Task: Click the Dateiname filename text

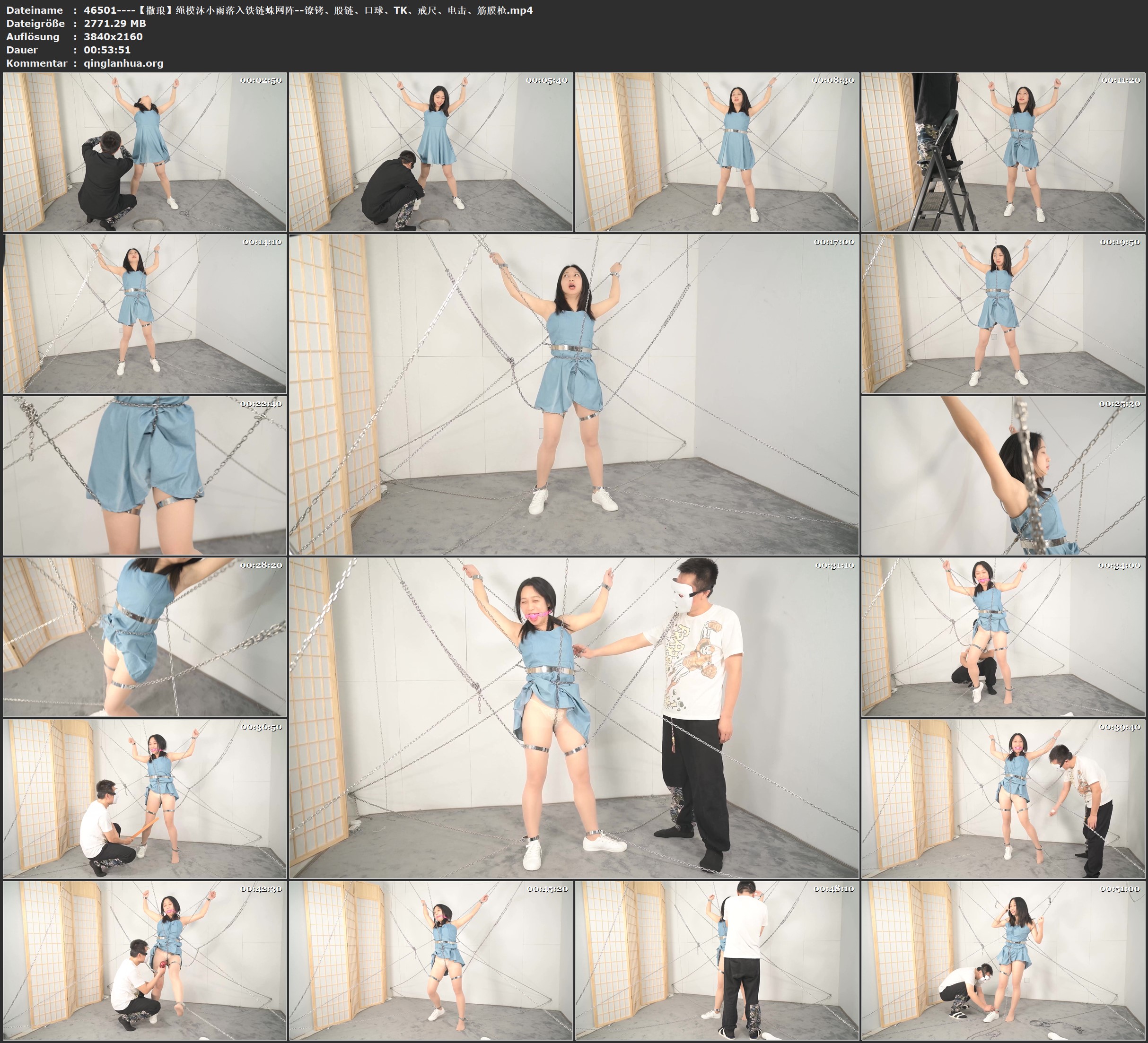Action: [x=308, y=10]
